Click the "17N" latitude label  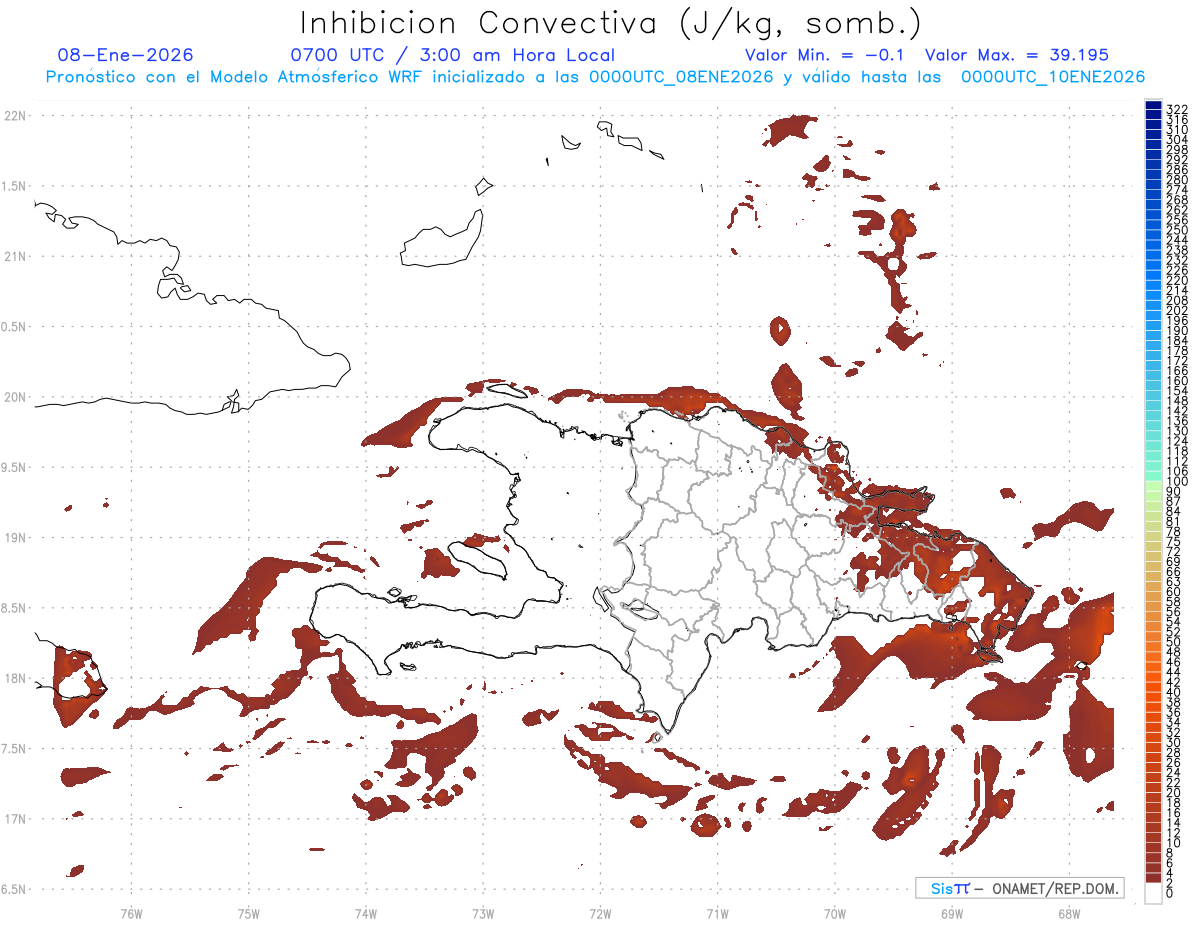pos(14,819)
